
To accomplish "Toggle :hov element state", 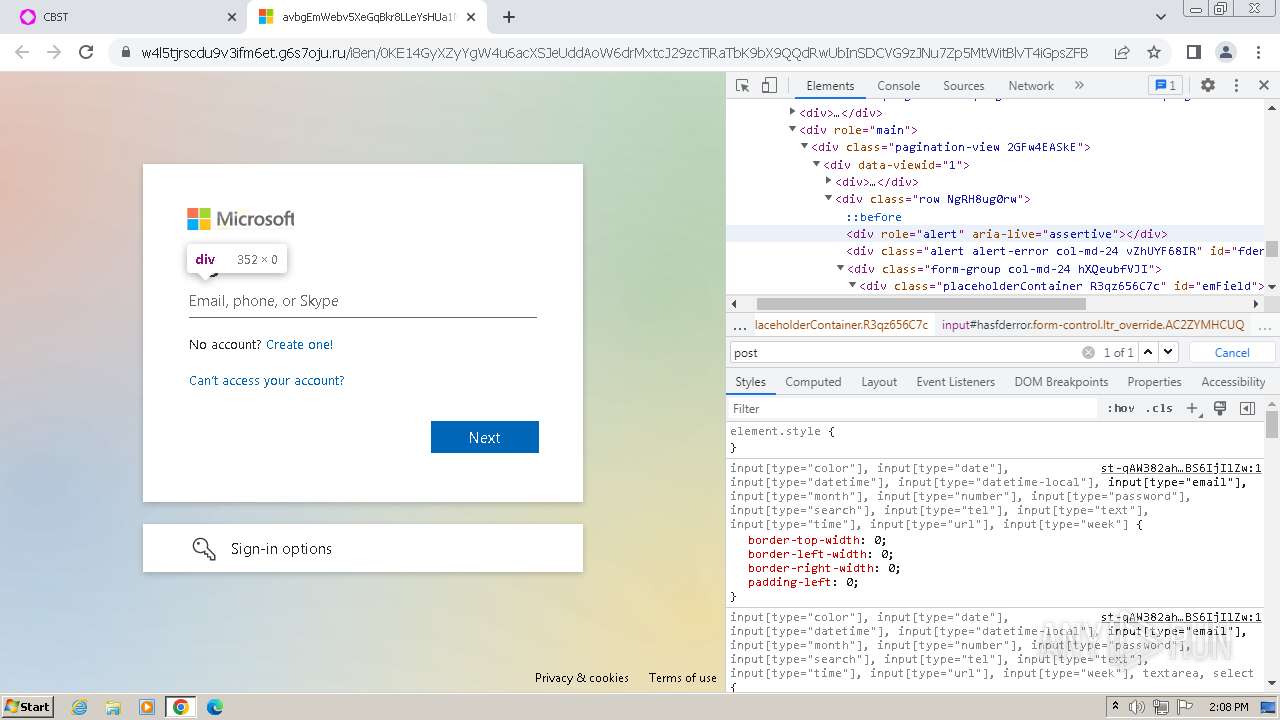I will [1121, 408].
